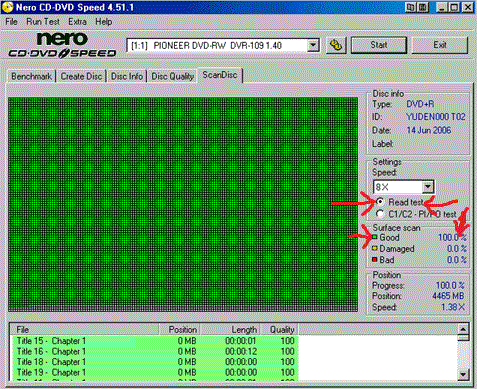The width and height of the screenshot is (477, 389).
Task: Open the Help menu
Action: click(x=104, y=22)
